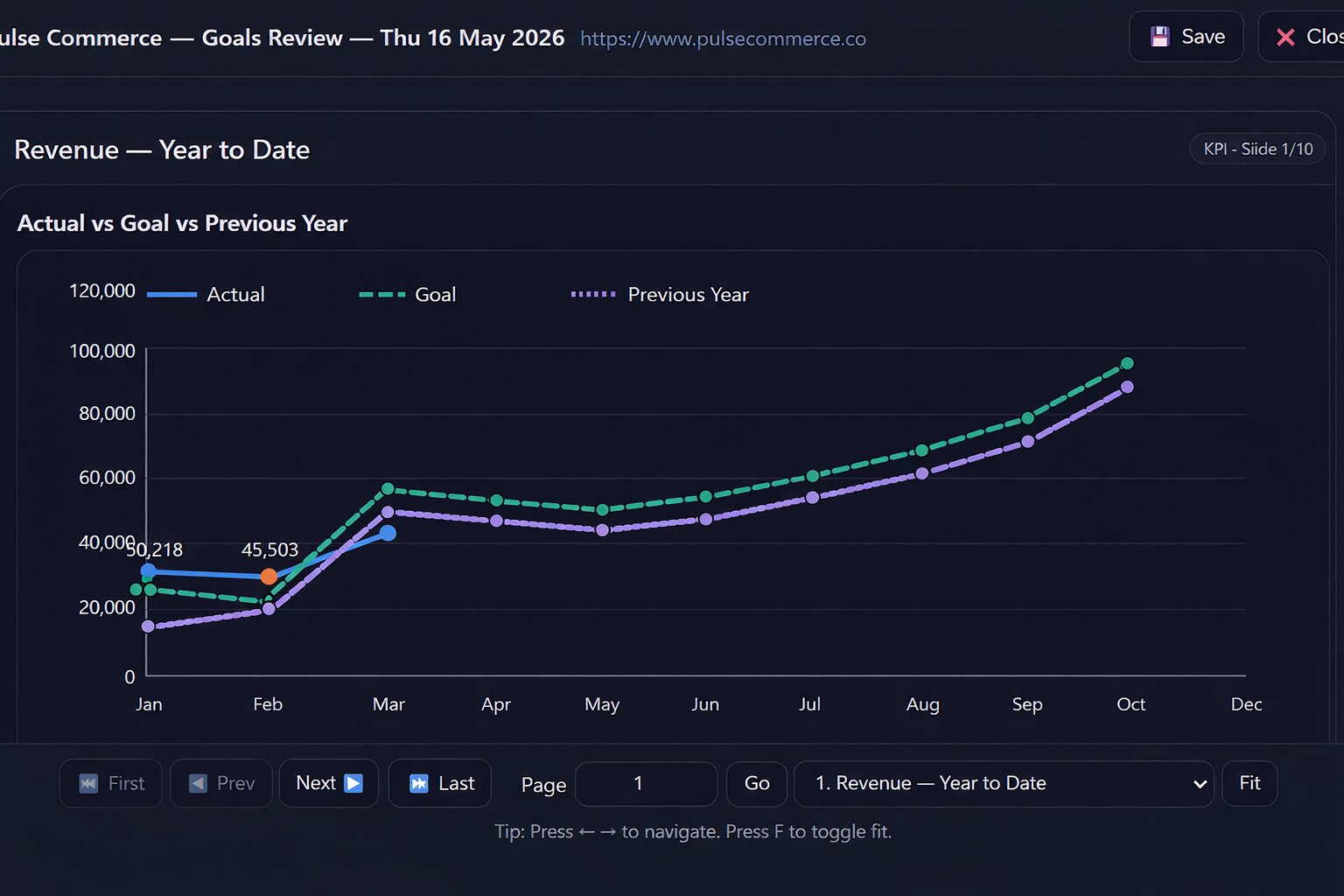Select the purple Previous Year Sep point
This screenshot has height=896, width=1344.
point(1027,442)
